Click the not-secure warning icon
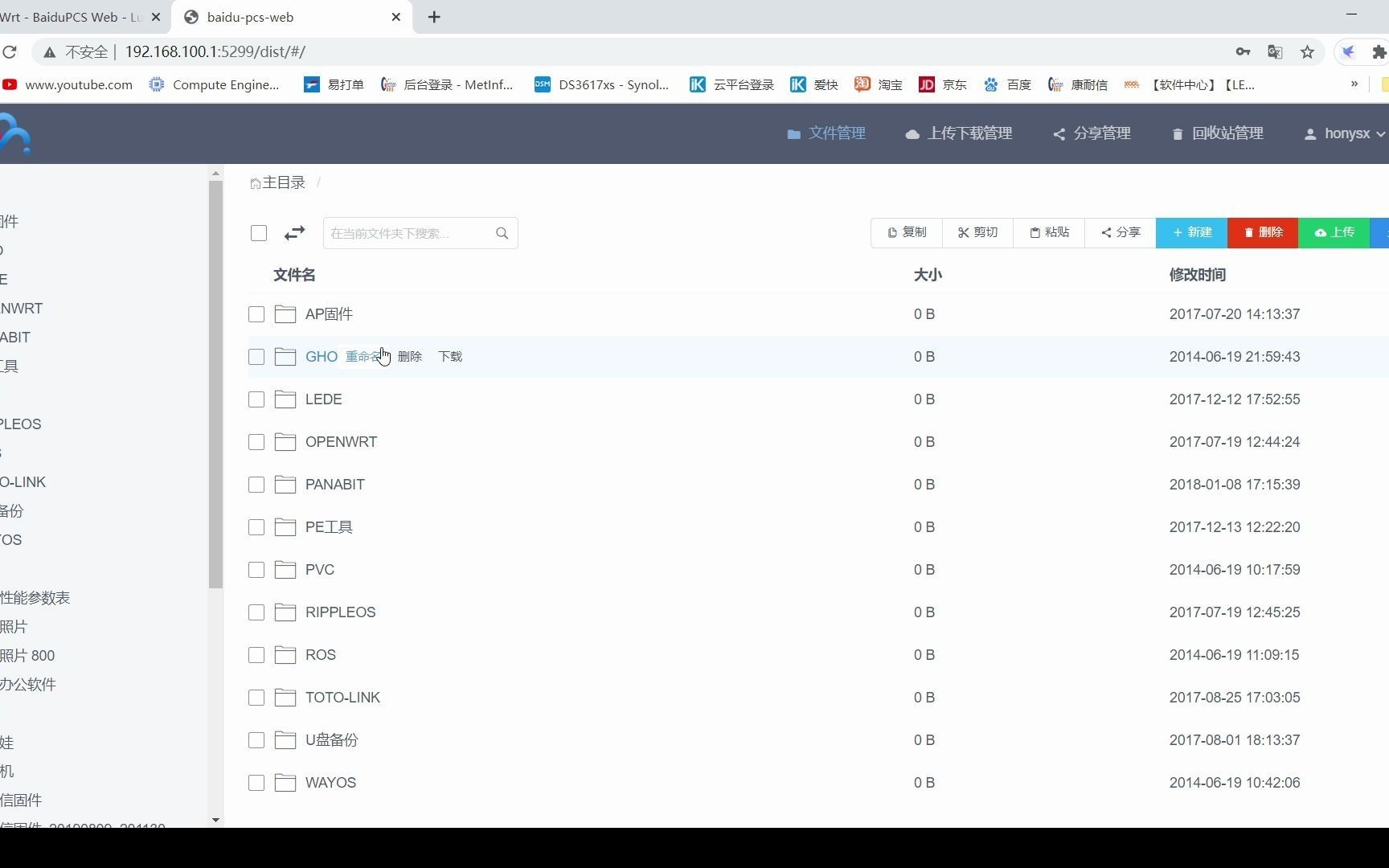The width and height of the screenshot is (1389, 868). 50,52
